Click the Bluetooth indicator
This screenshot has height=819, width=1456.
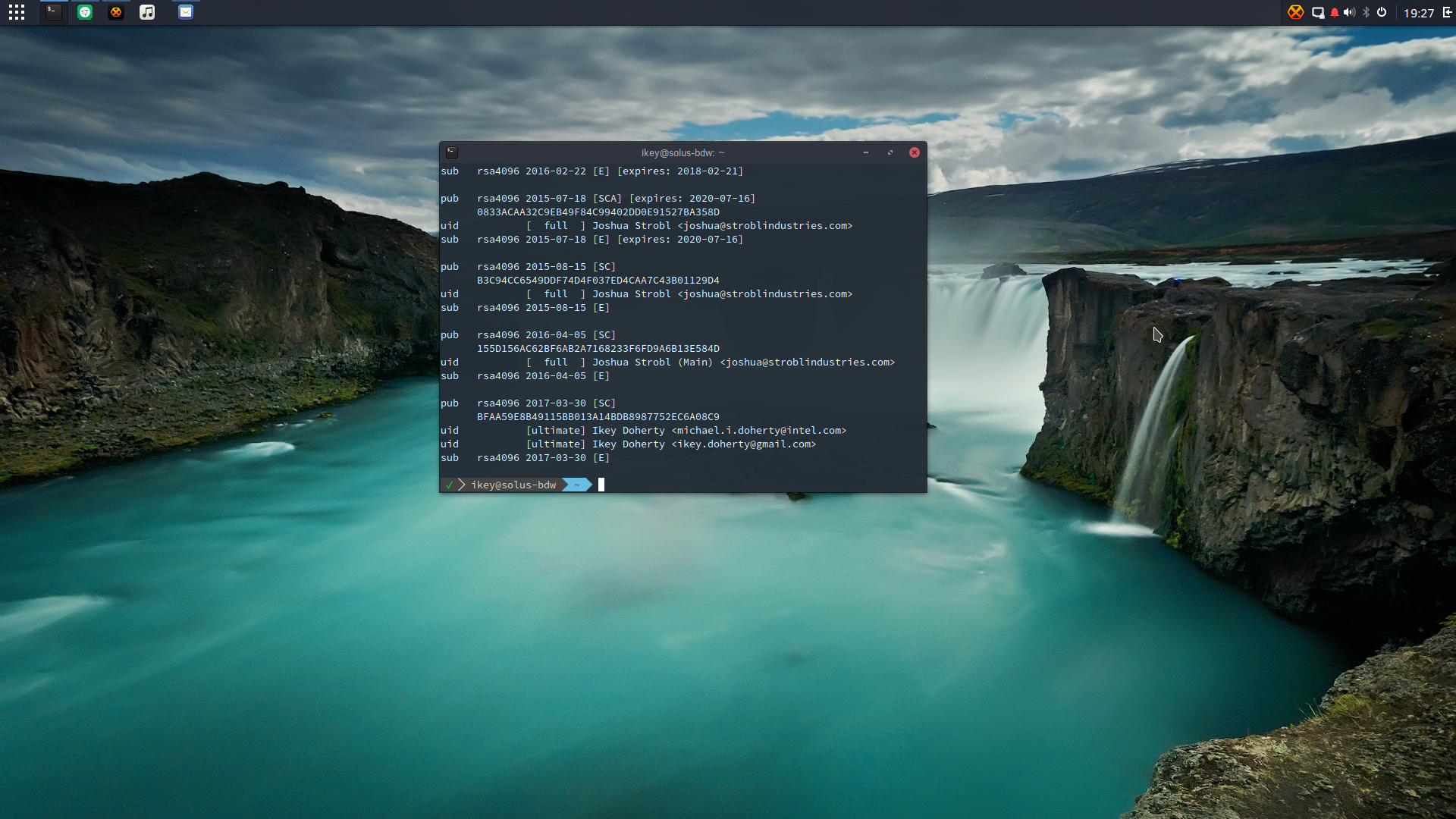pyautogui.click(x=1367, y=13)
